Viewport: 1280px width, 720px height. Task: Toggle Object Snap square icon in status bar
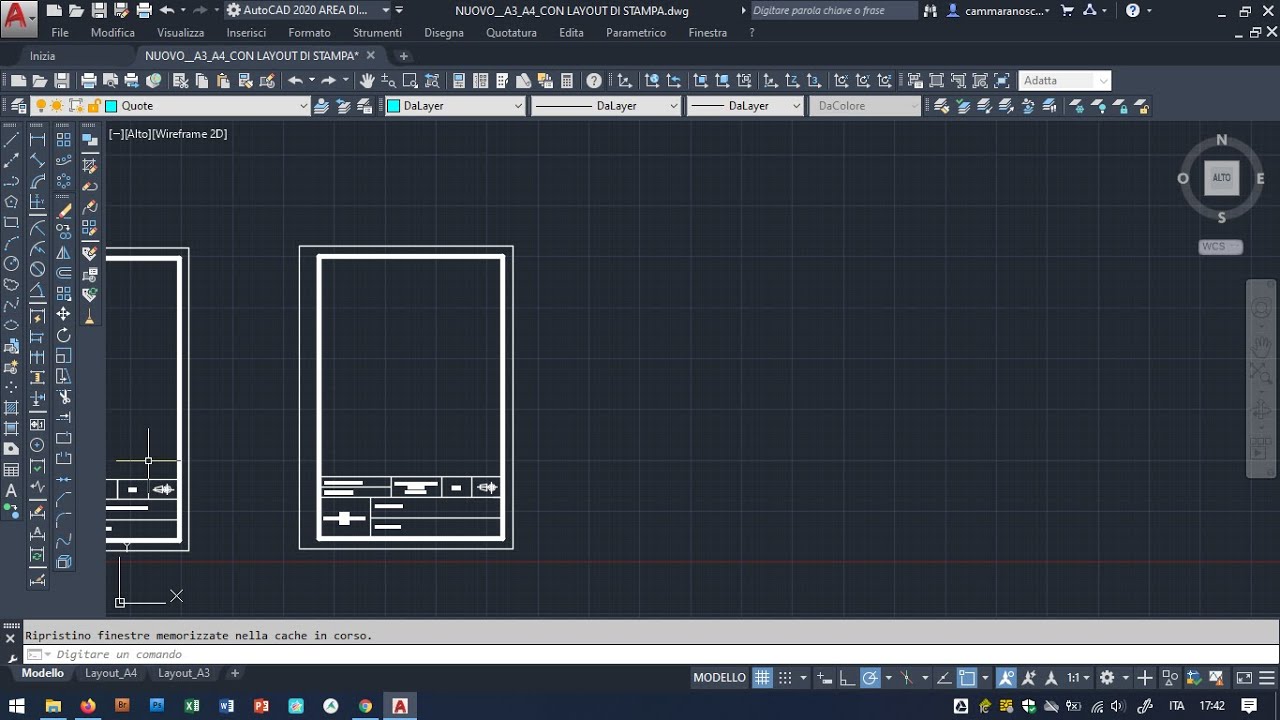(x=967, y=678)
